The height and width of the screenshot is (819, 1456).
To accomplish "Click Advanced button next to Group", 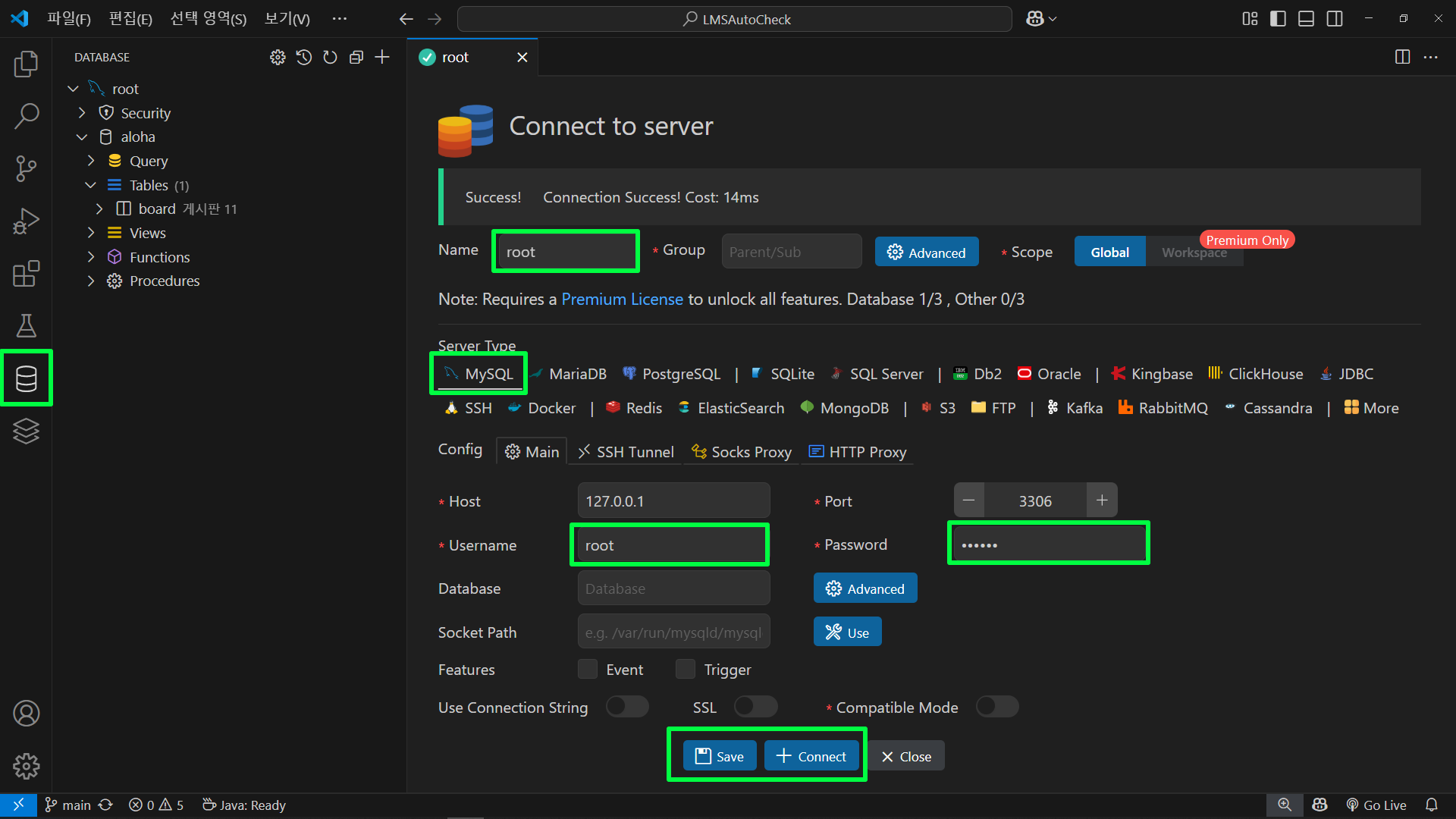I will click(927, 252).
